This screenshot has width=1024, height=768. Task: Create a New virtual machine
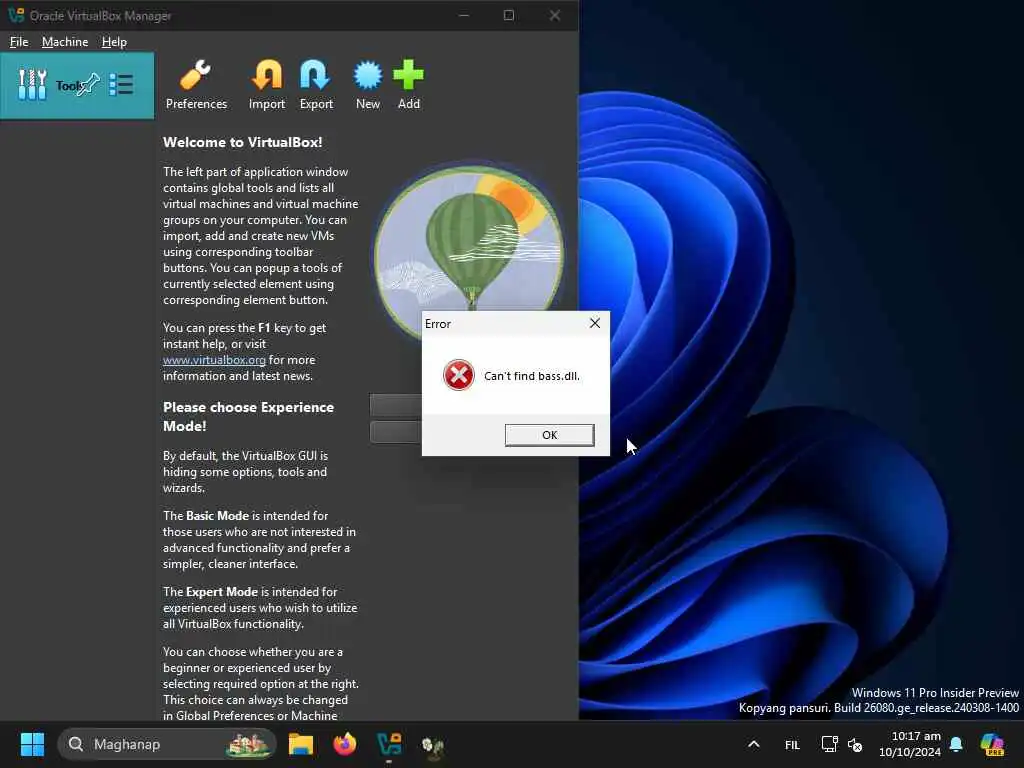(368, 85)
